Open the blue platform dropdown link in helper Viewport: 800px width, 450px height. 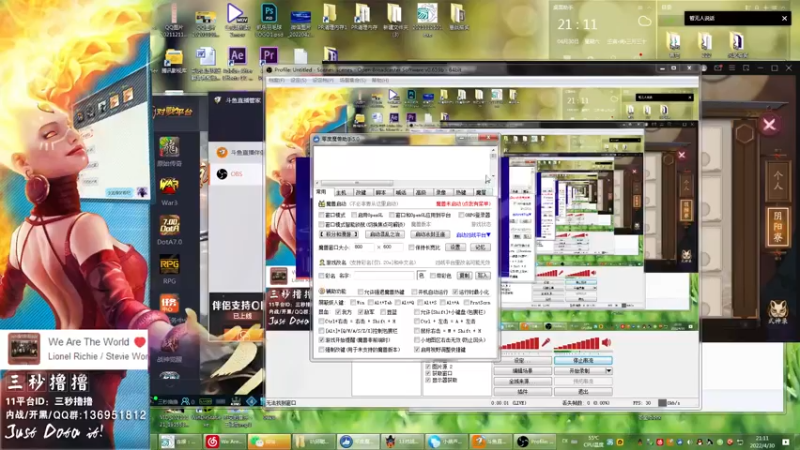[473, 235]
